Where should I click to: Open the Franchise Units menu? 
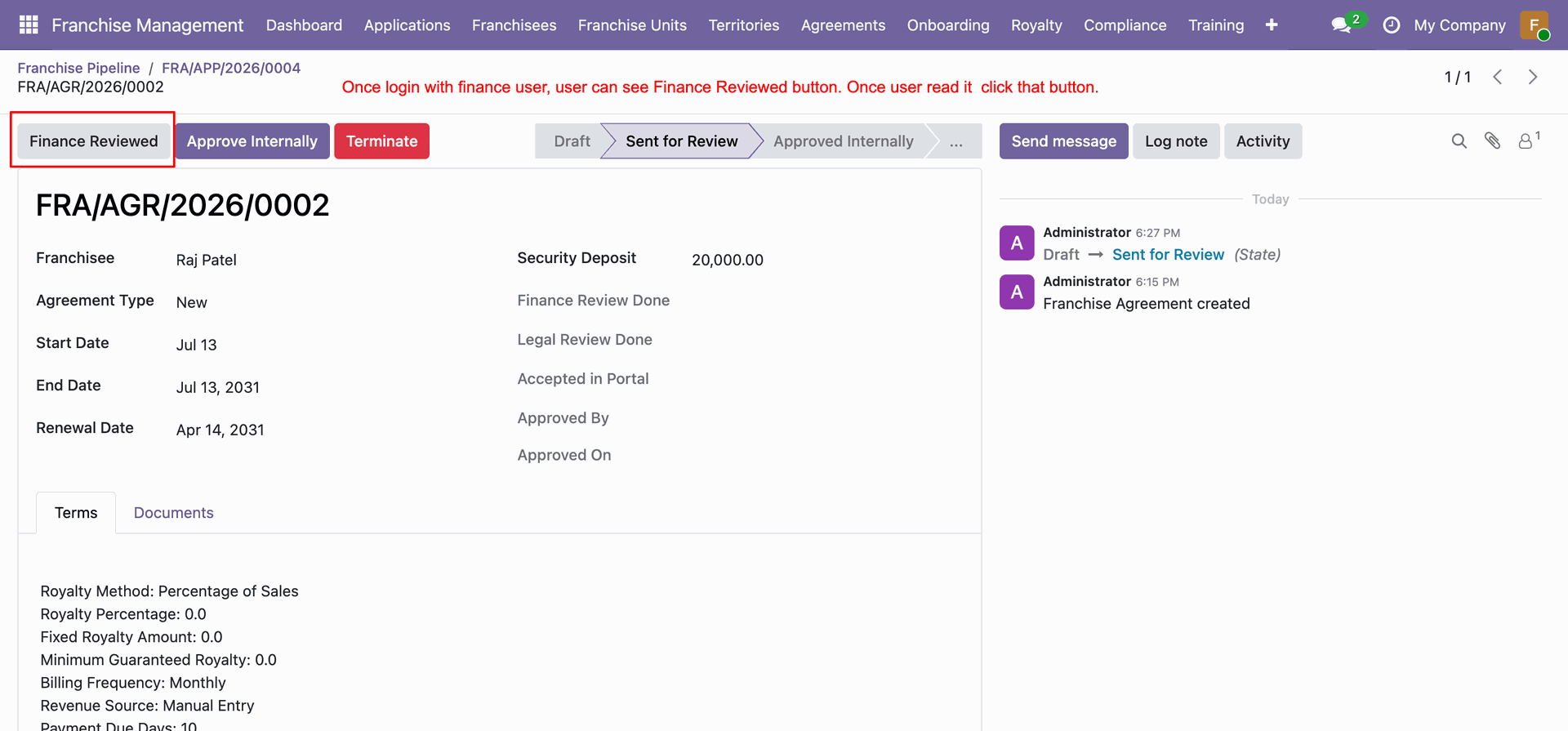tap(632, 25)
